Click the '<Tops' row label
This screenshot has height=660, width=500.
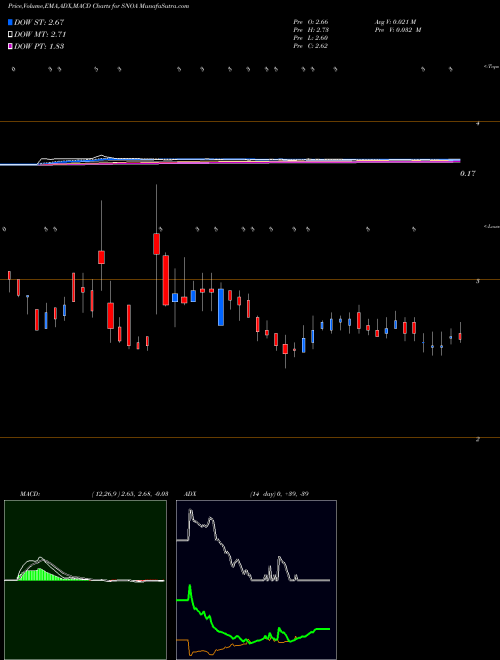pyautogui.click(x=492, y=67)
